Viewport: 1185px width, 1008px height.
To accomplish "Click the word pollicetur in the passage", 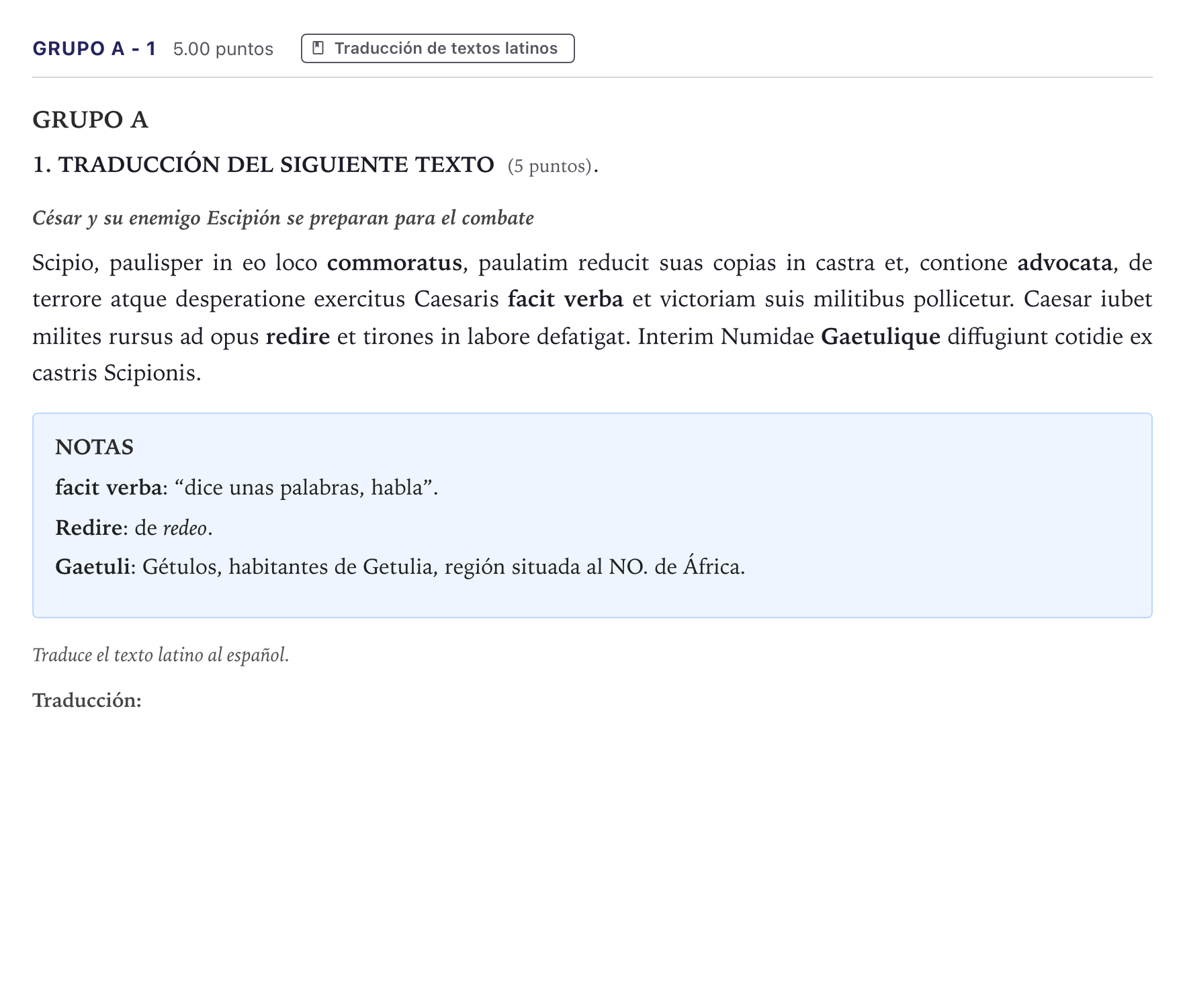I will (x=963, y=299).
